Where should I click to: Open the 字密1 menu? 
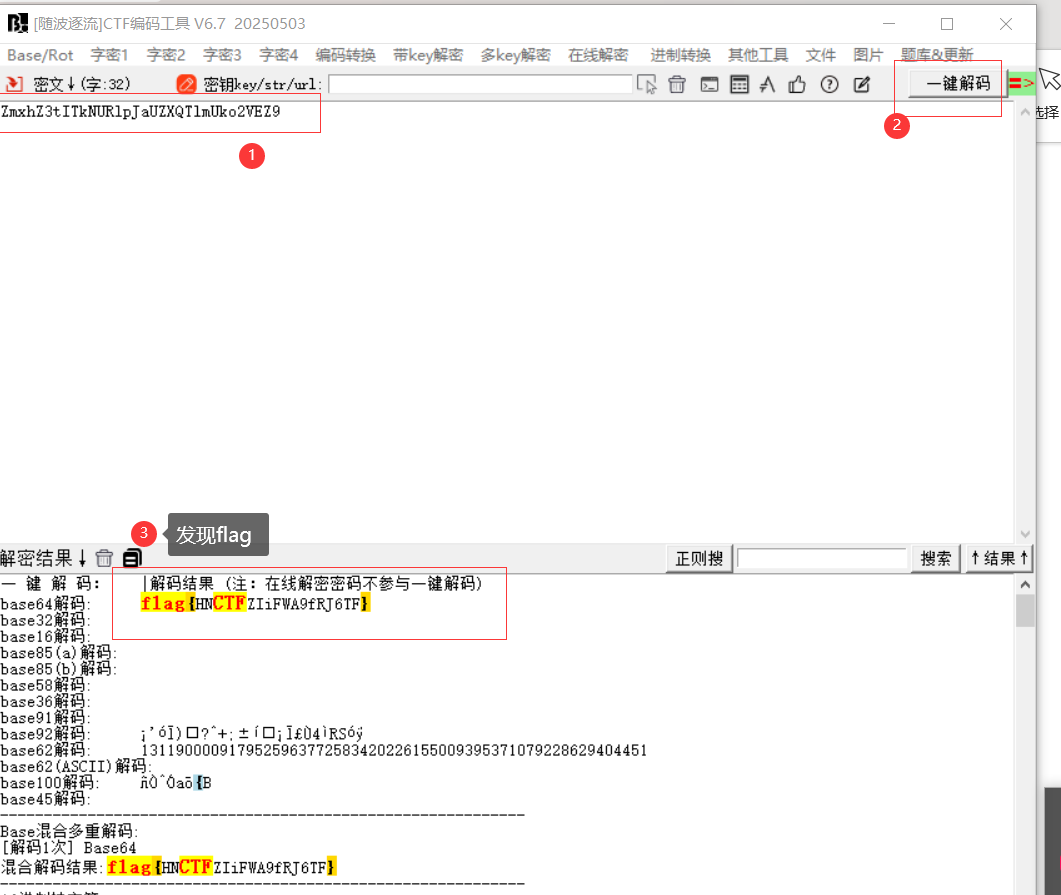(110, 55)
